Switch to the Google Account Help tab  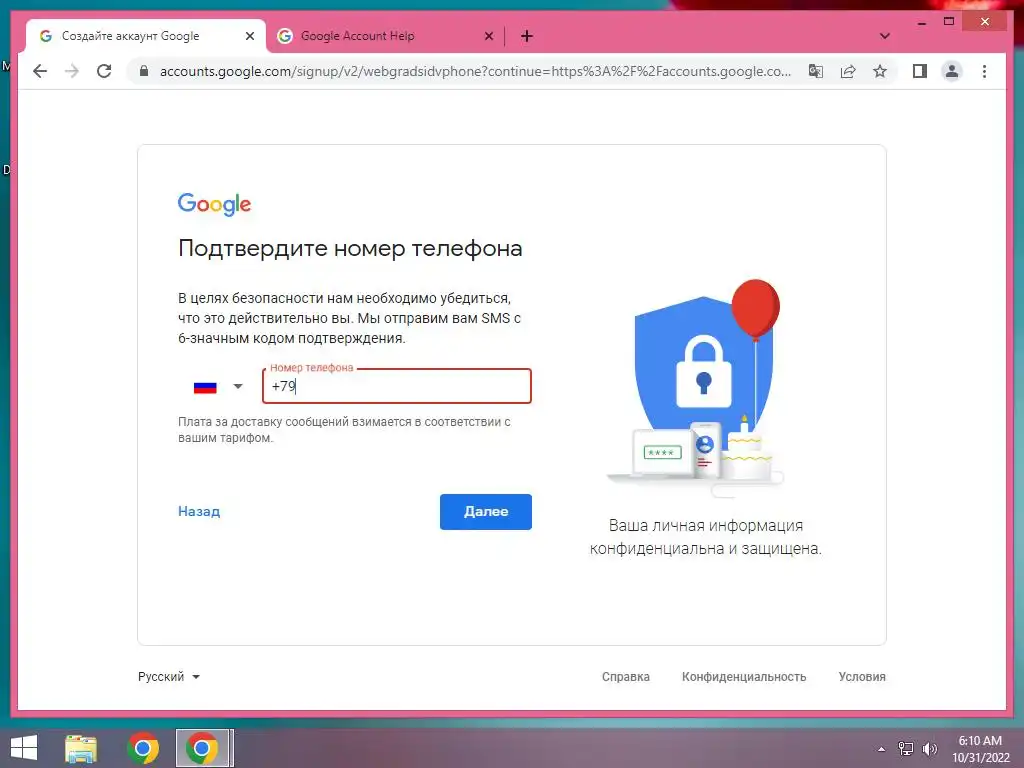(377, 36)
